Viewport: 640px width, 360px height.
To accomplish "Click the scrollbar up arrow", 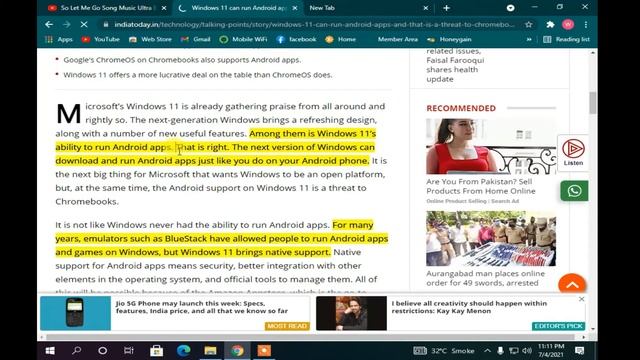I will pyautogui.click(x=593, y=53).
